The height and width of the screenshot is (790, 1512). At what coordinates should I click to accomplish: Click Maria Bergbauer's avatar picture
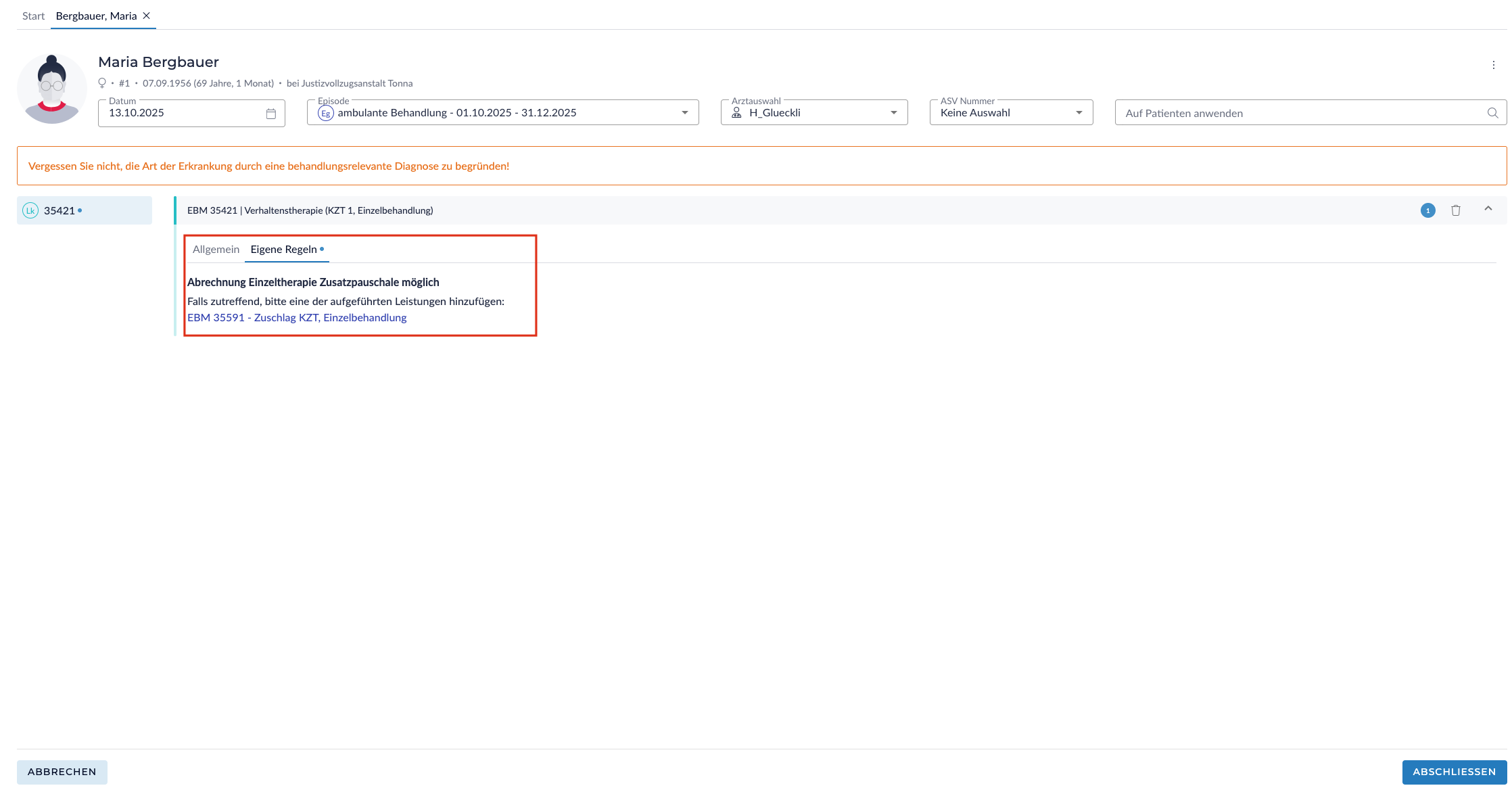pos(52,89)
